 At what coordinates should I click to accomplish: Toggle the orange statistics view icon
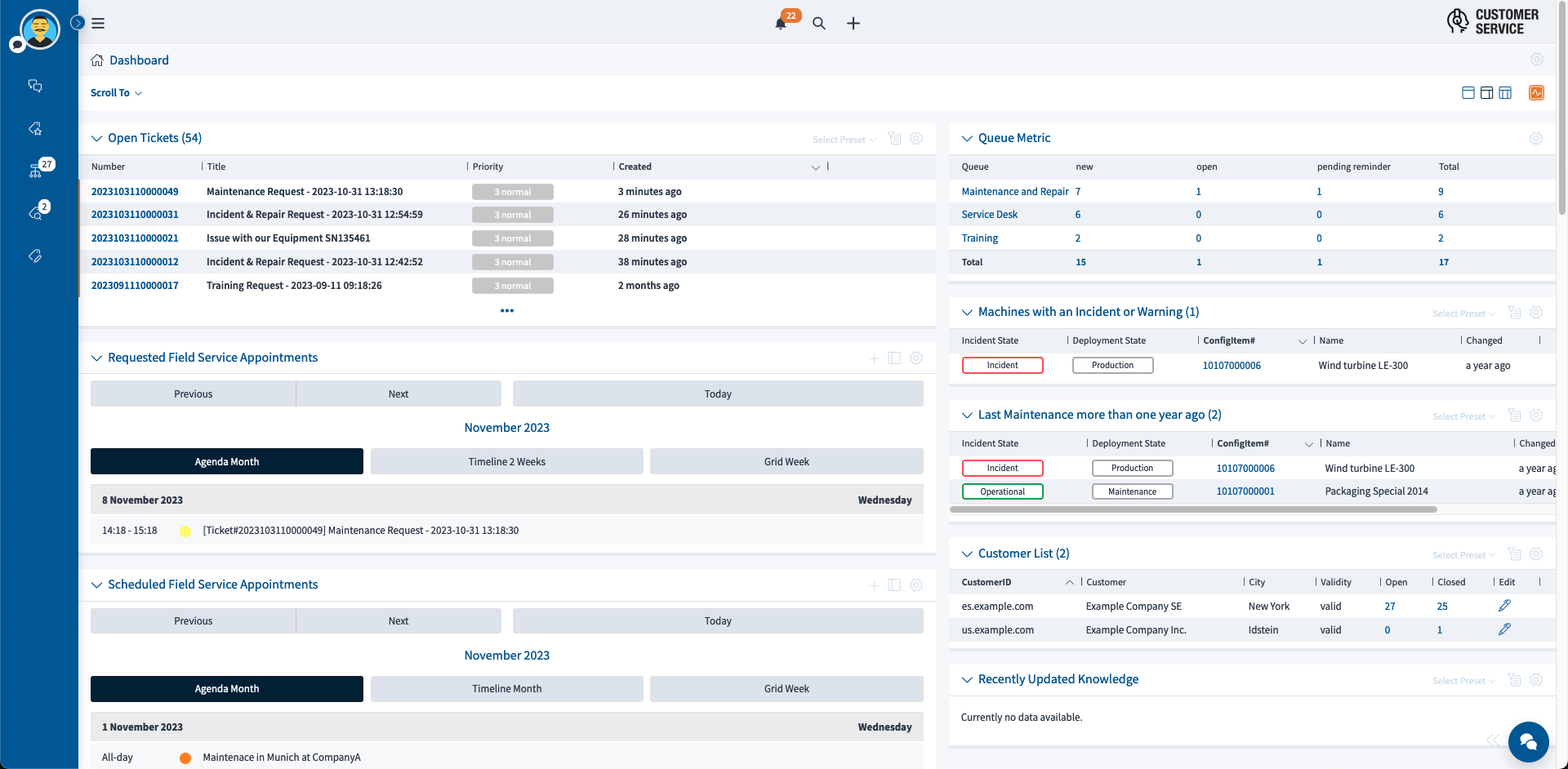click(1536, 93)
